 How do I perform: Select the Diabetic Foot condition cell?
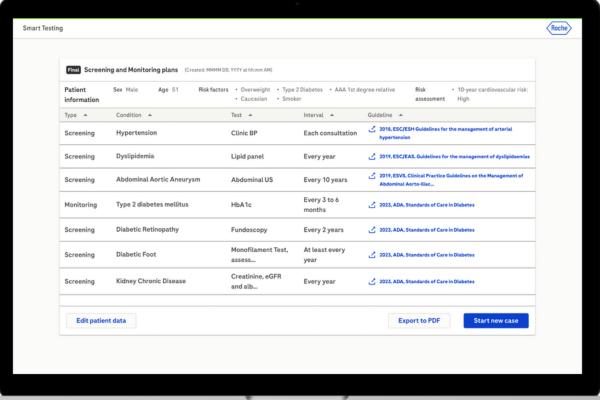136,255
